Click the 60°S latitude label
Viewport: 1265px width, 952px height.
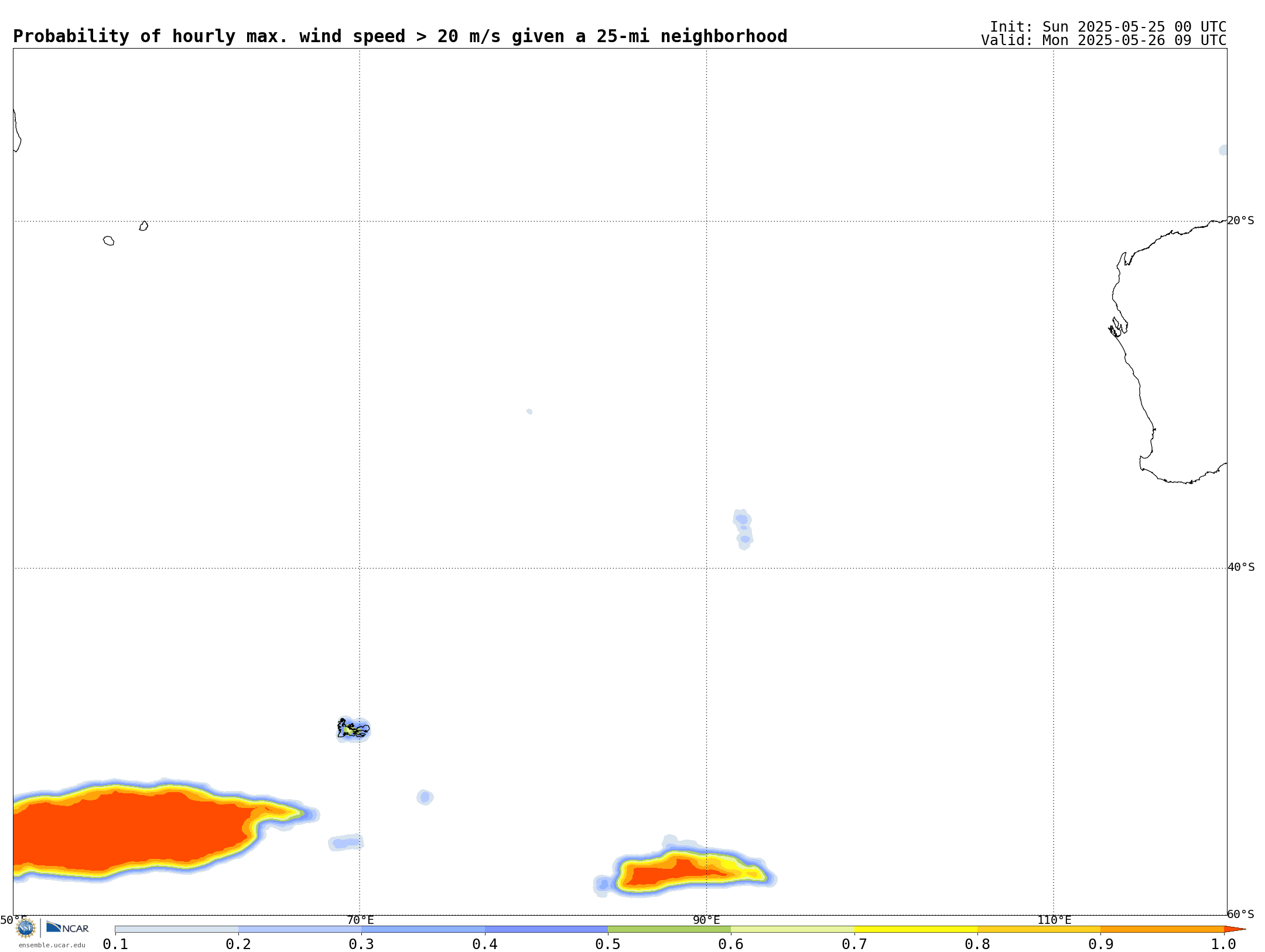point(1241,914)
